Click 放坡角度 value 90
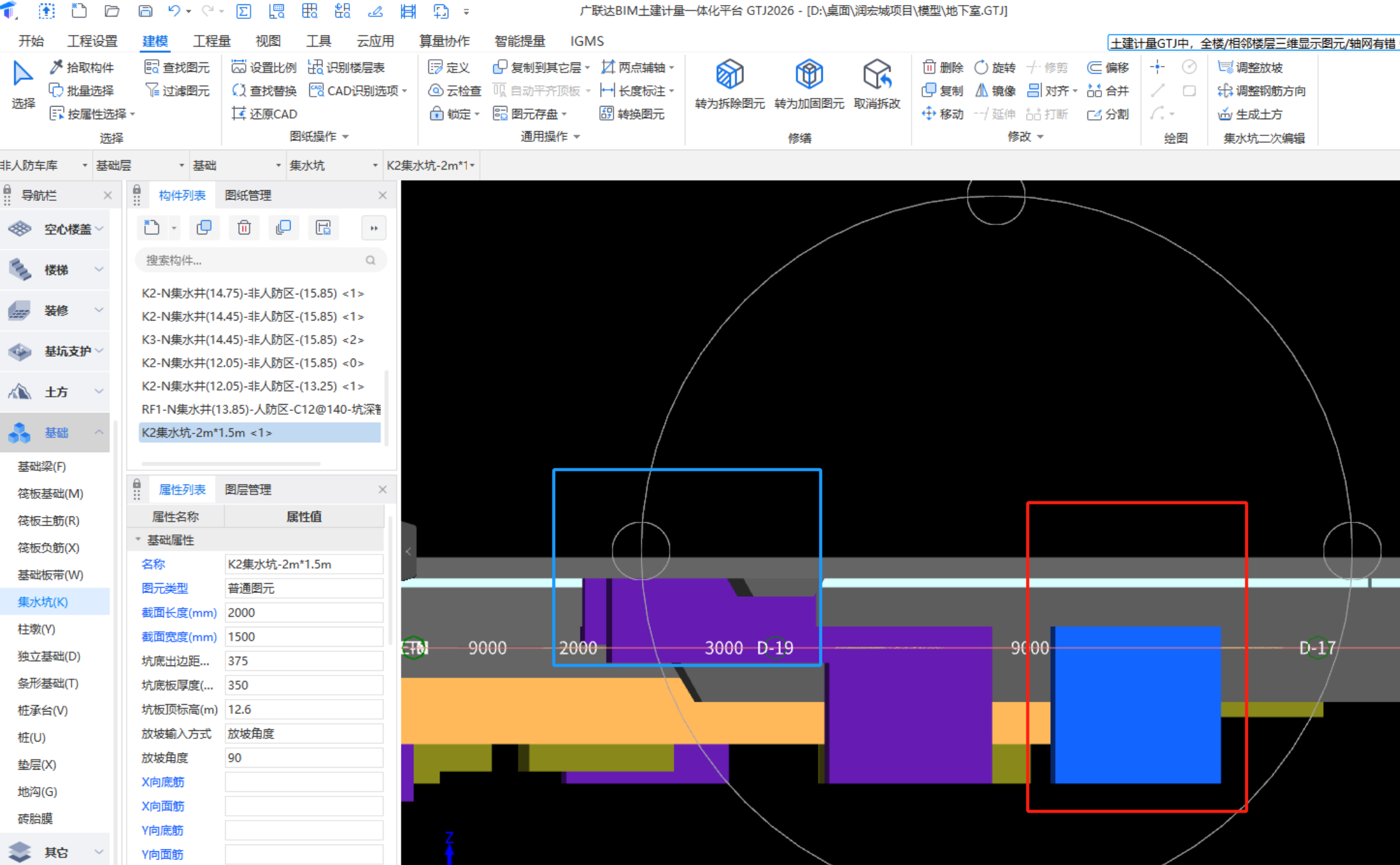Viewport: 1400px width, 865px height. click(x=304, y=758)
